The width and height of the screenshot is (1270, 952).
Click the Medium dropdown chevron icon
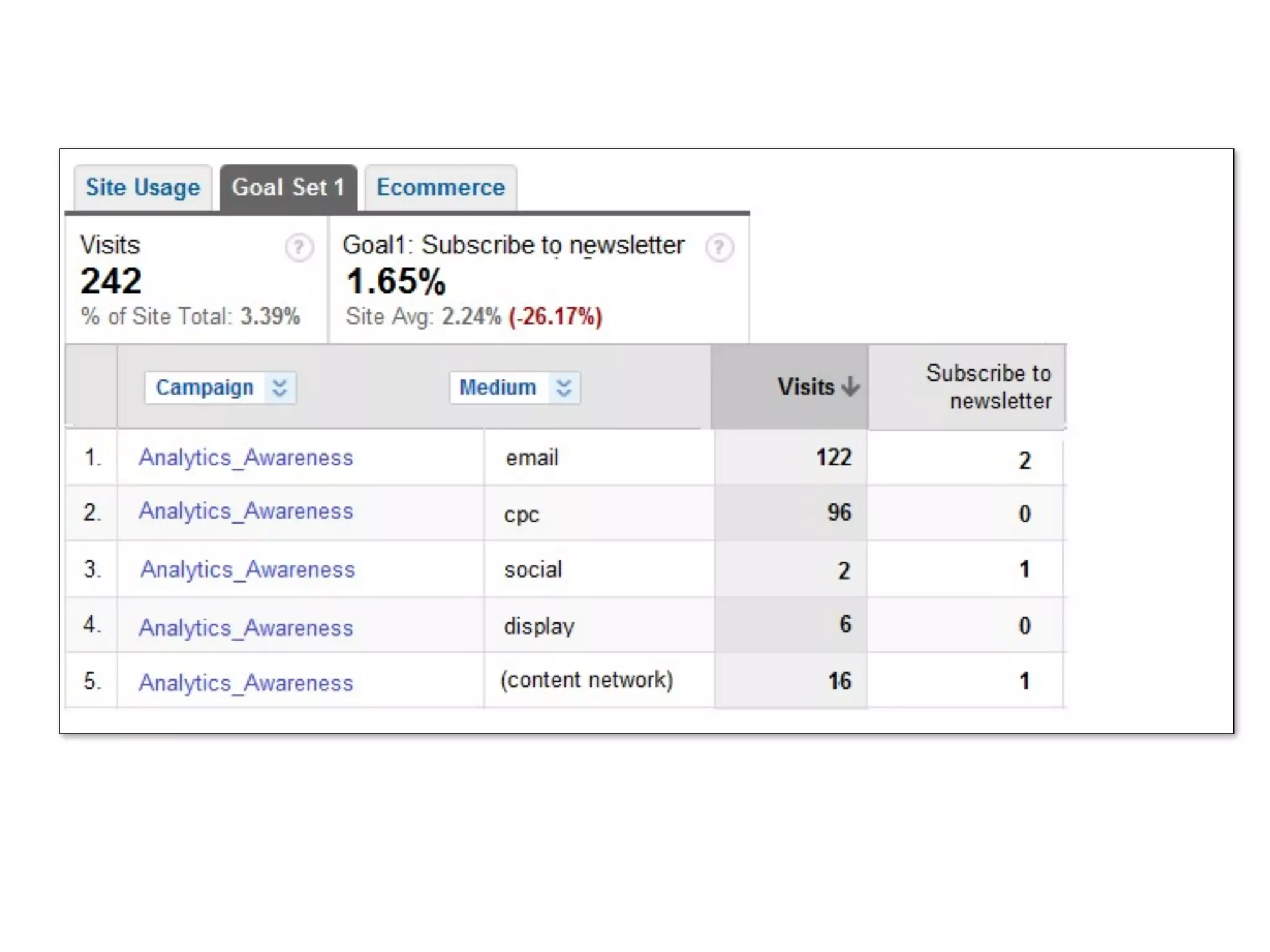tap(564, 388)
